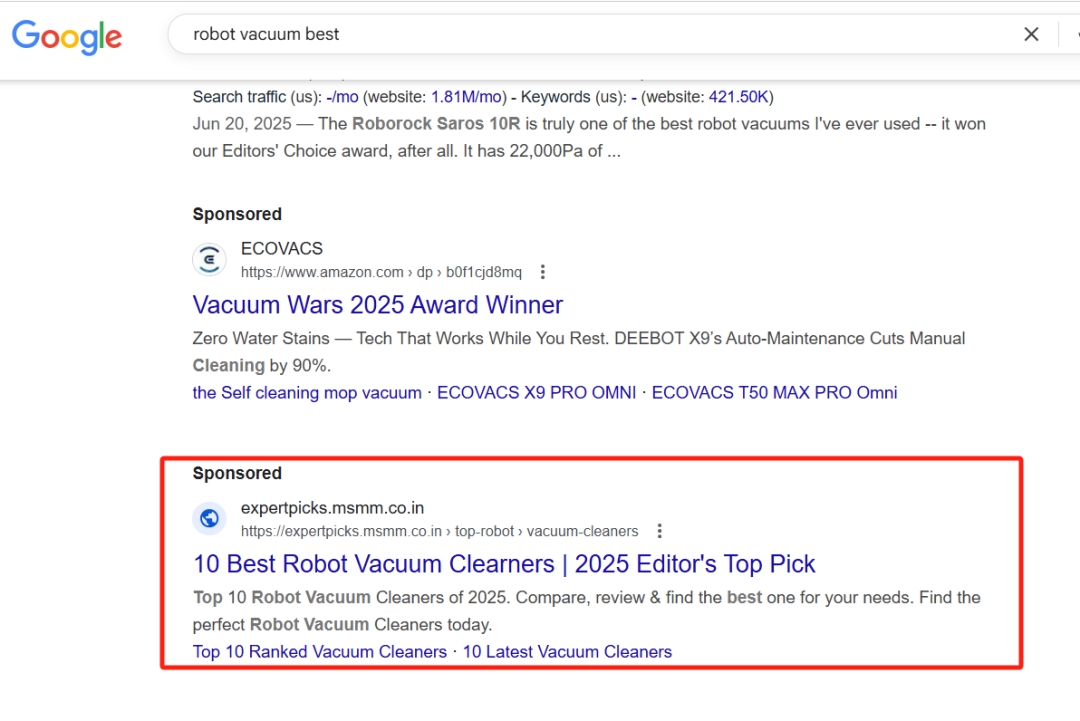This screenshot has width=1080, height=721.
Task: Open the ECOVACS T50 MAX PRO Omni sitelink
Action: [774, 393]
